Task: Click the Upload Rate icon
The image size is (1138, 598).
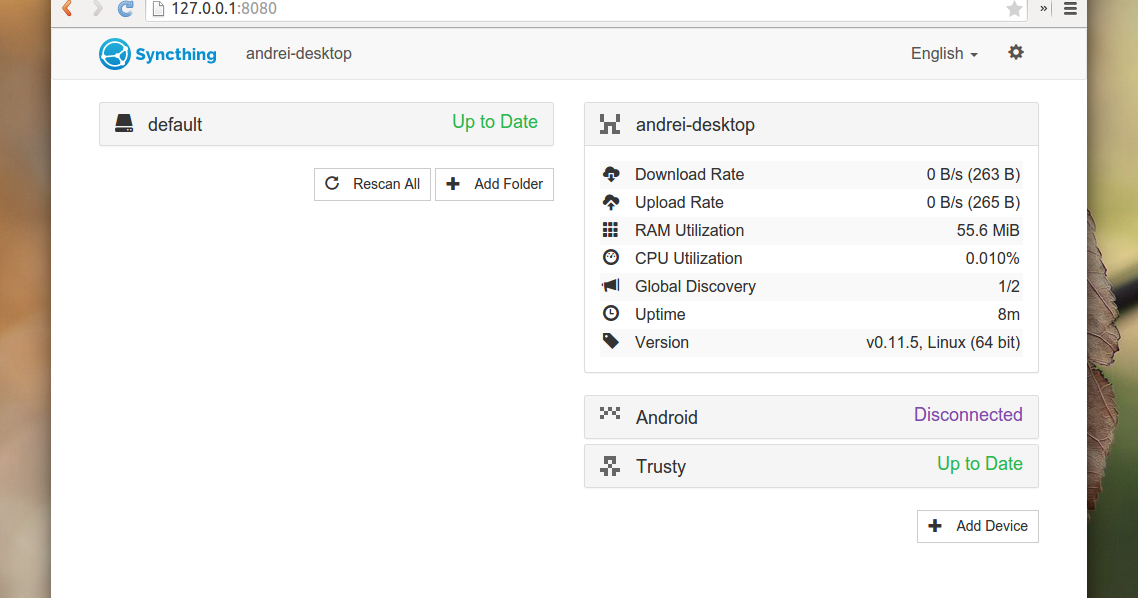Action: [x=611, y=202]
